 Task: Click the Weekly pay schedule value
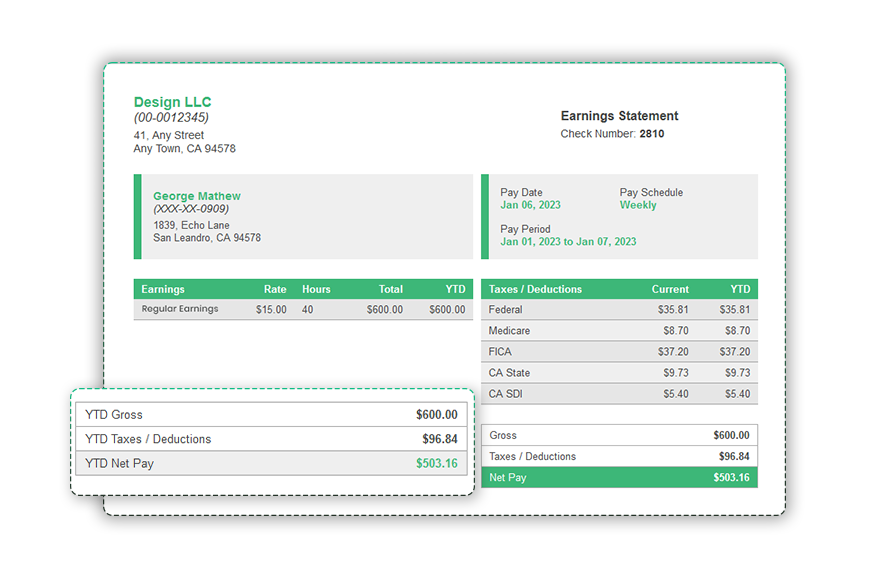pos(638,204)
